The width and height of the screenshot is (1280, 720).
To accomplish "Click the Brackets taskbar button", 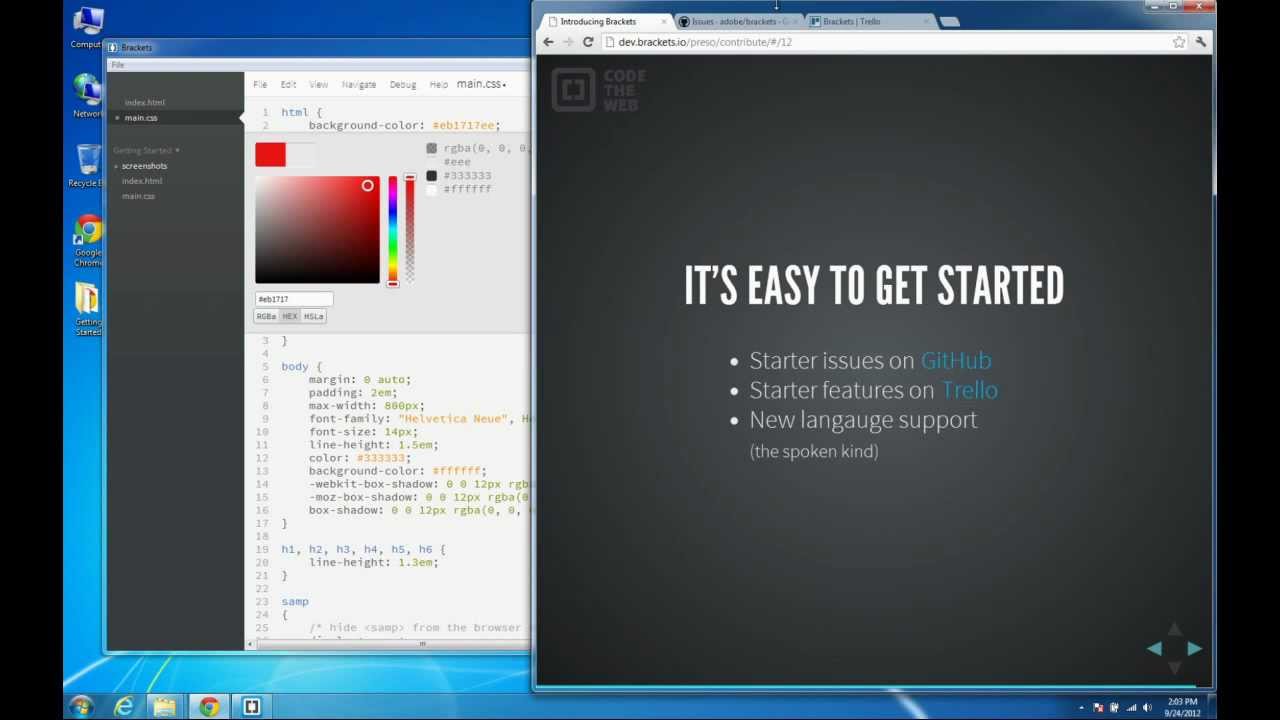I will coord(252,706).
